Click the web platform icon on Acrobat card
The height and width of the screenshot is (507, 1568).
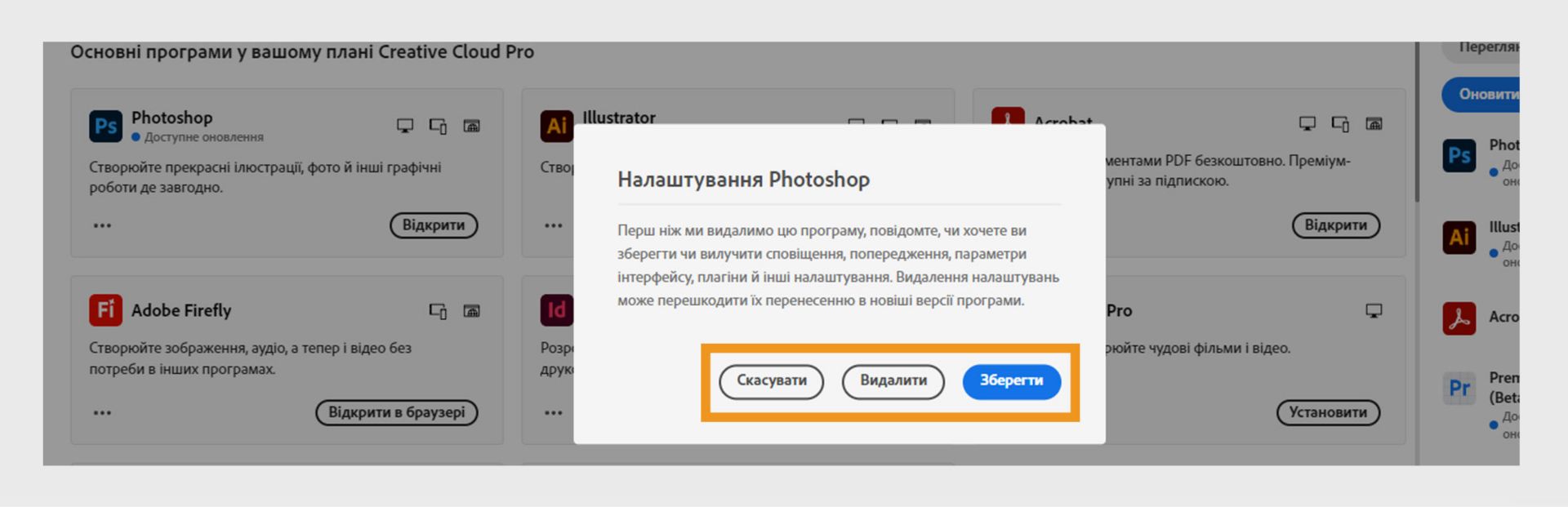coord(1374,124)
